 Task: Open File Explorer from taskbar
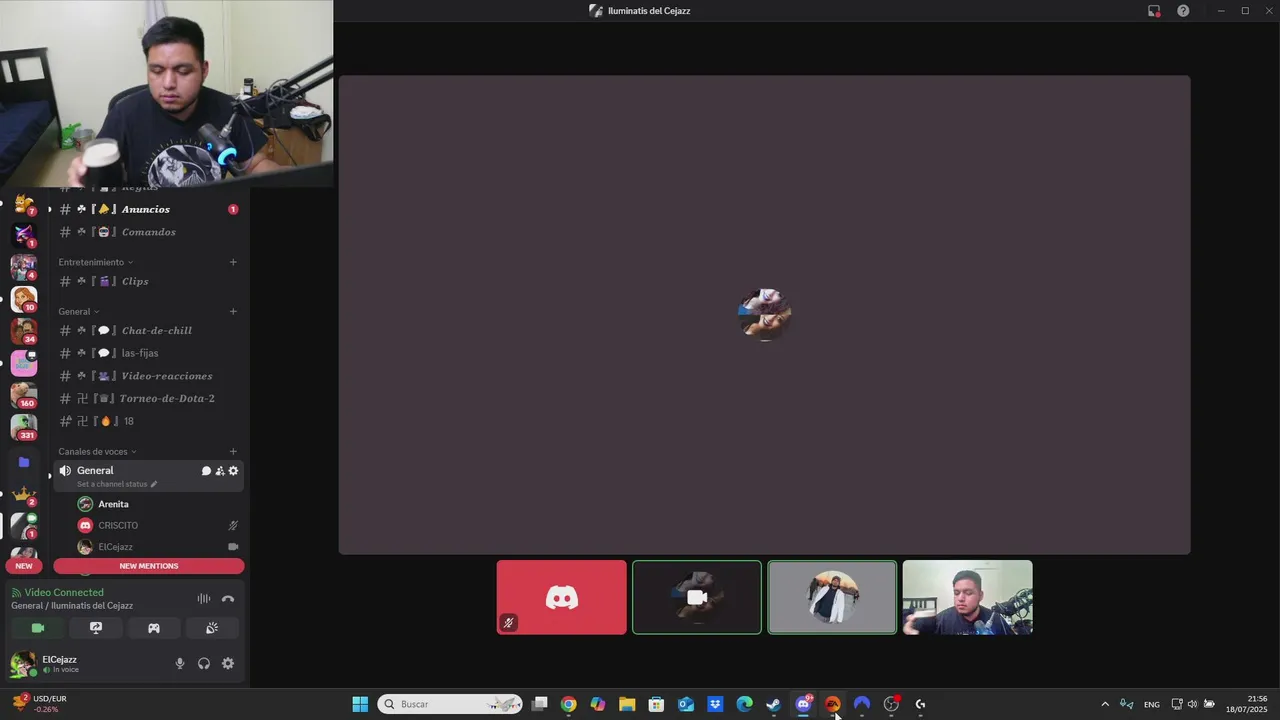click(627, 704)
